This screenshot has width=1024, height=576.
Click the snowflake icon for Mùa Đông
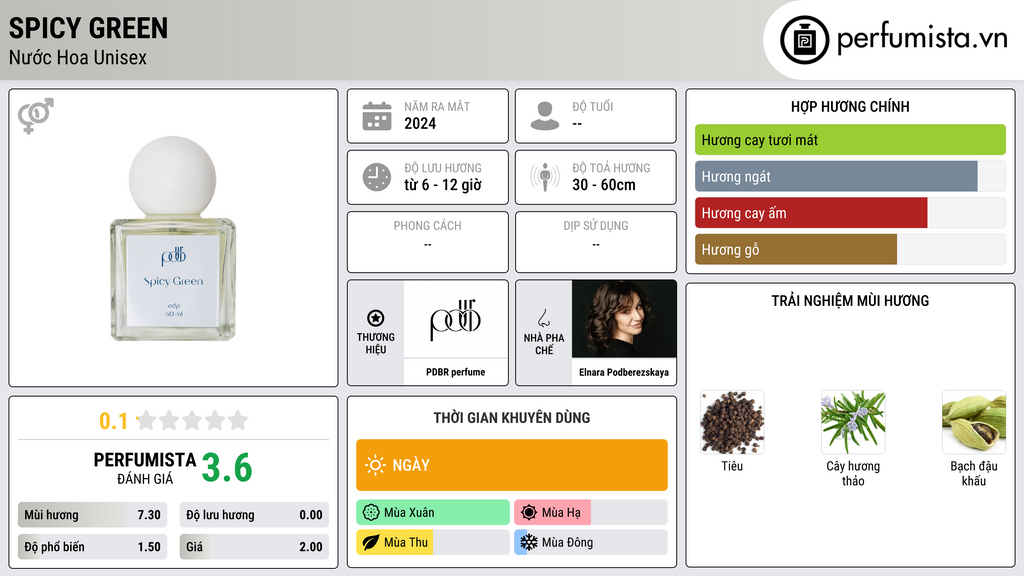click(x=529, y=543)
